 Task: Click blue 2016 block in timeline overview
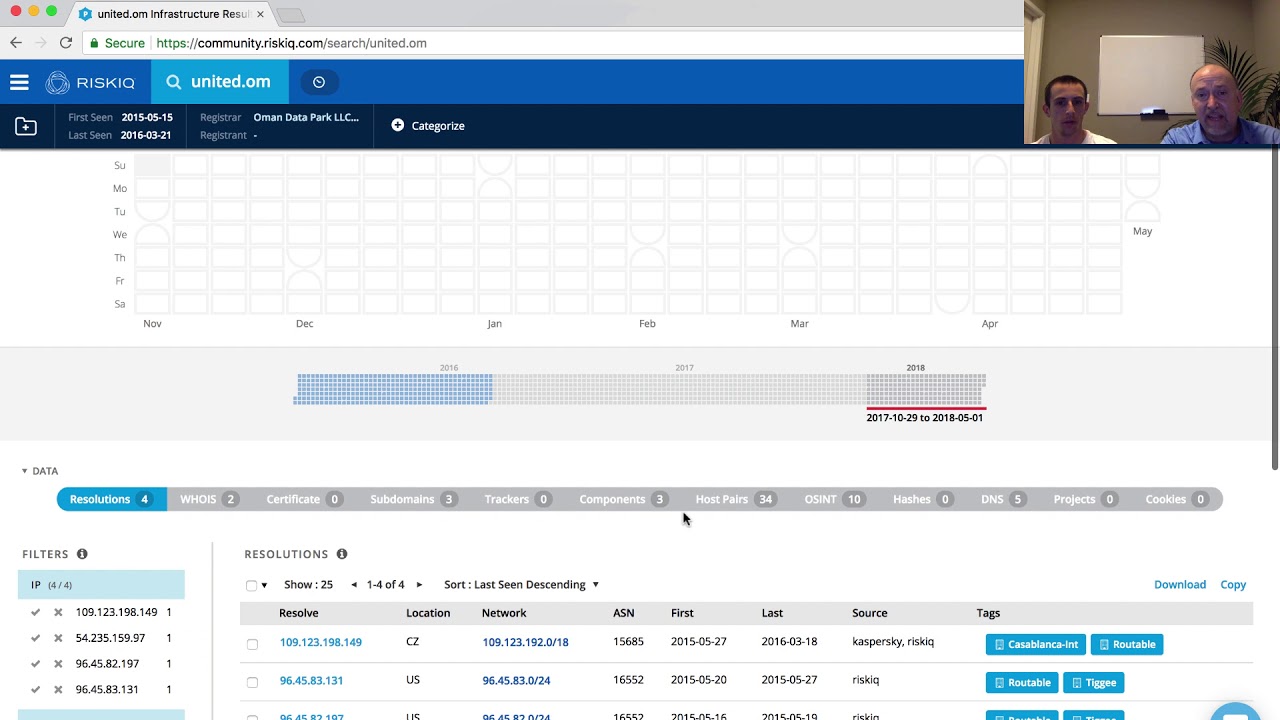393,389
